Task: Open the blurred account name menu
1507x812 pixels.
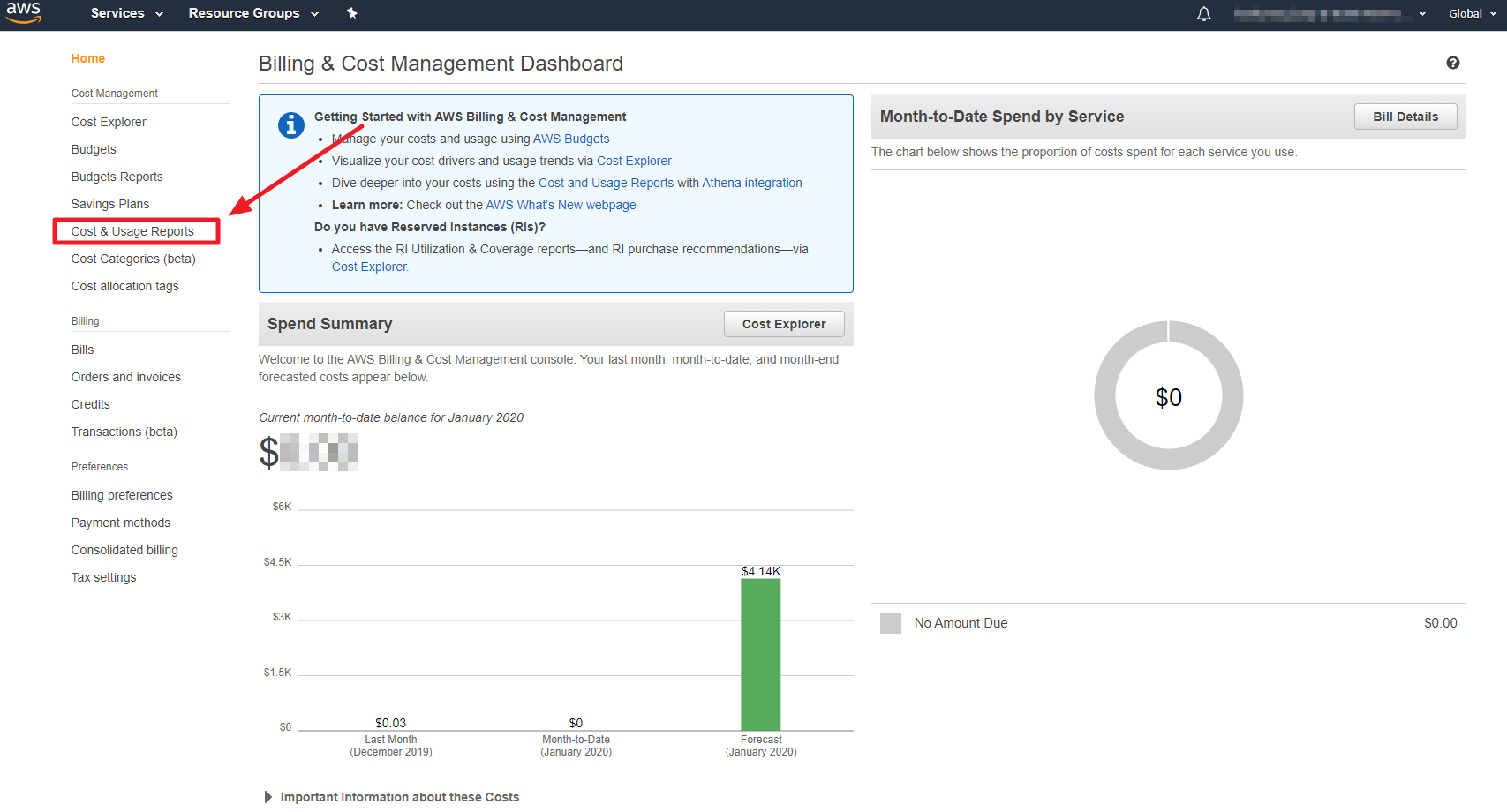Action: [x=1328, y=14]
